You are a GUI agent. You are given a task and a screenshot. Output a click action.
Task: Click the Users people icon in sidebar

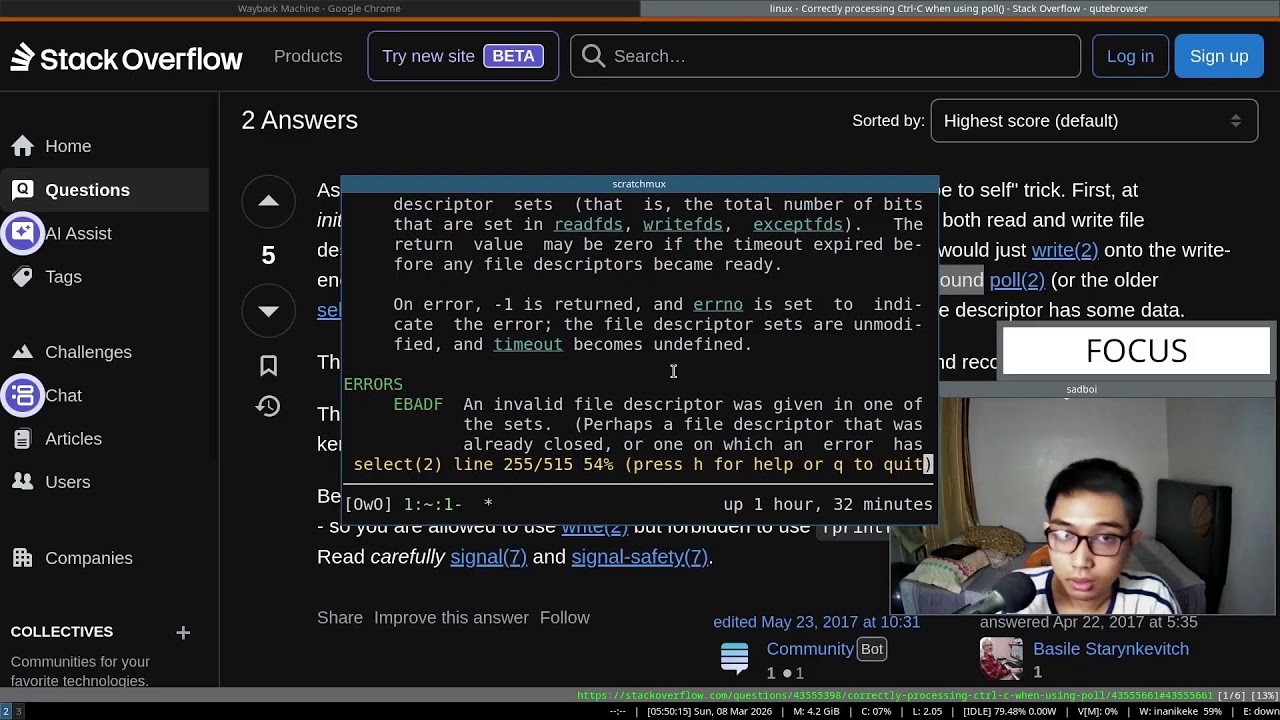23,481
